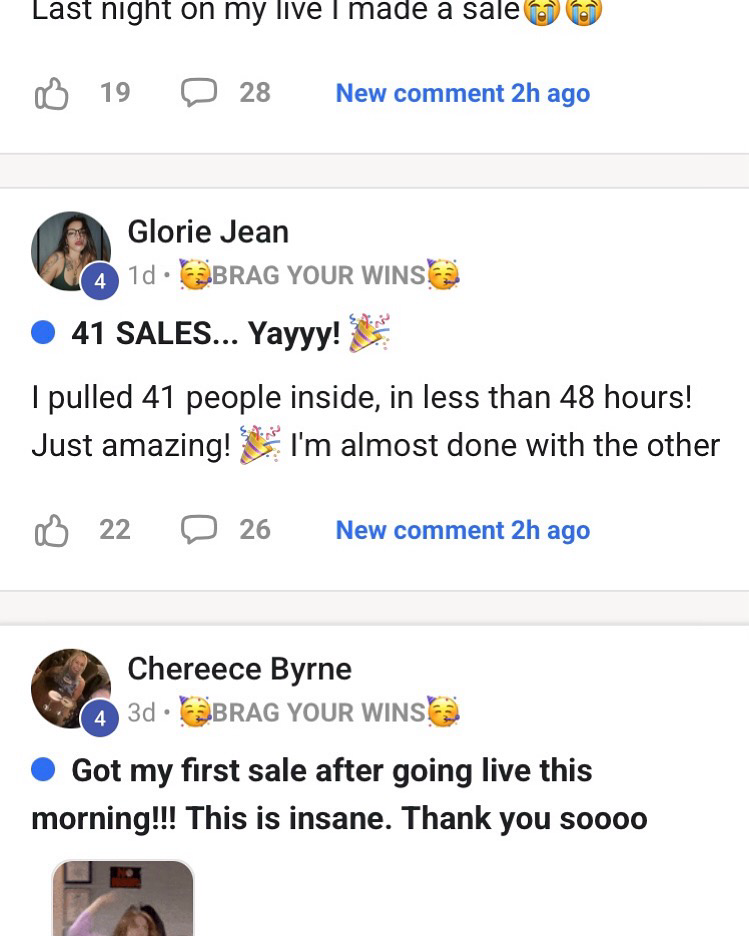This screenshot has height=936, width=749.
Task: Open the Chereece Byrne name link
Action: pyautogui.click(x=239, y=669)
